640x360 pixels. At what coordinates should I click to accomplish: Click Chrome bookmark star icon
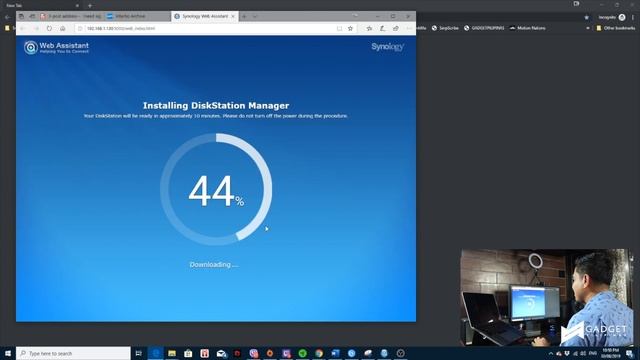click(x=587, y=18)
